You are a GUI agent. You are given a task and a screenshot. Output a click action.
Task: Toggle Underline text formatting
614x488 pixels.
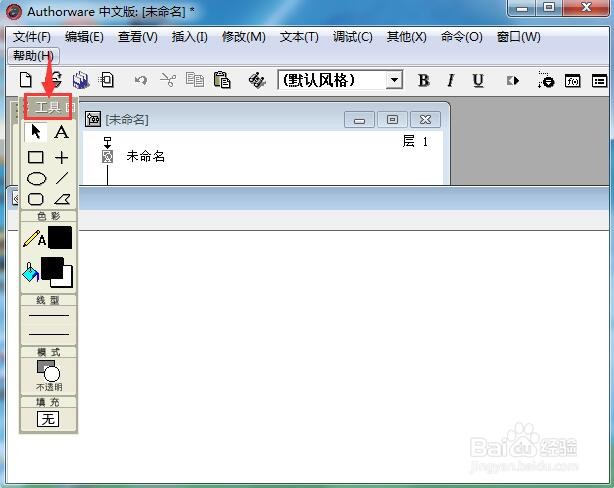(478, 80)
